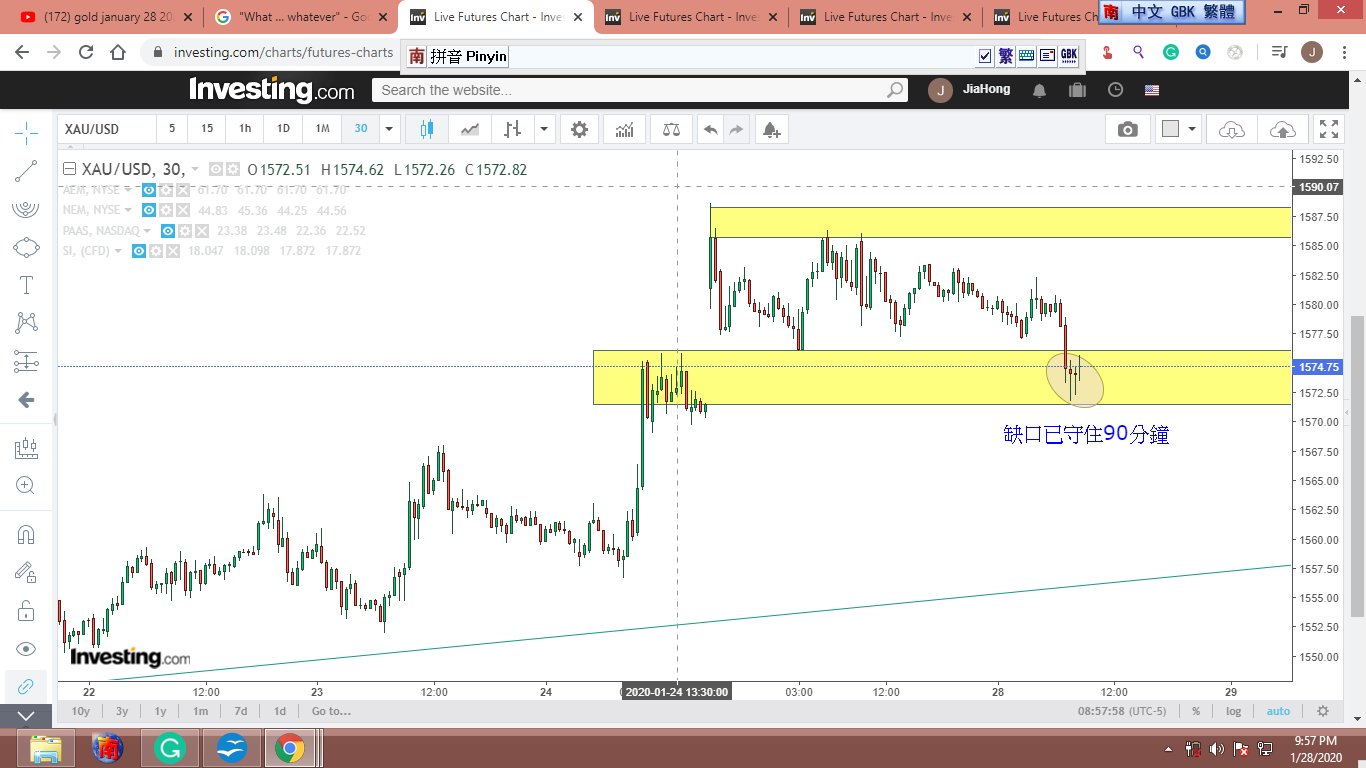
Task: Undo the last chart action
Action: click(x=710, y=129)
